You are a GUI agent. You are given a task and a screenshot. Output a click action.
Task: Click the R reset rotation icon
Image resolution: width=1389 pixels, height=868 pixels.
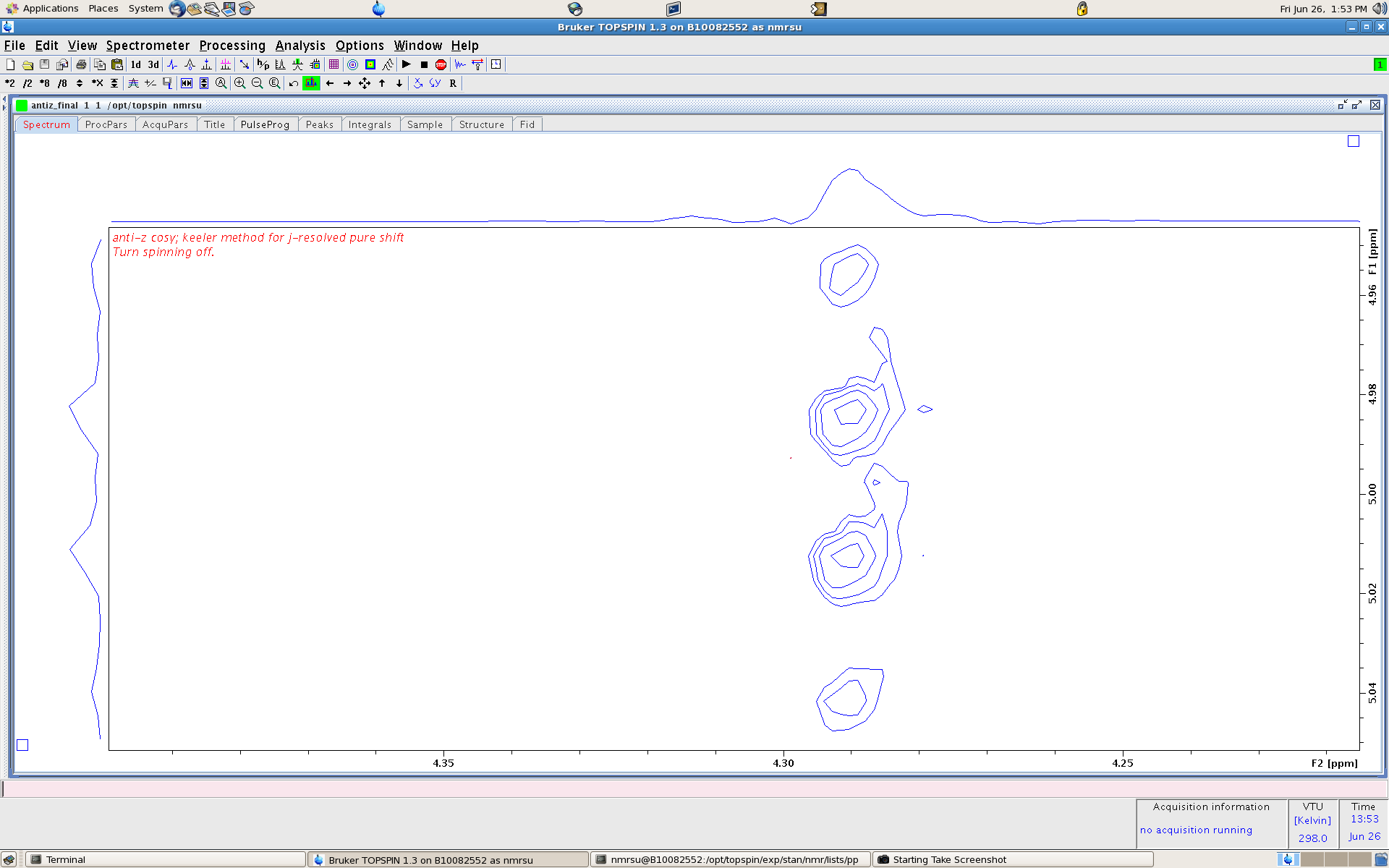pyautogui.click(x=453, y=83)
